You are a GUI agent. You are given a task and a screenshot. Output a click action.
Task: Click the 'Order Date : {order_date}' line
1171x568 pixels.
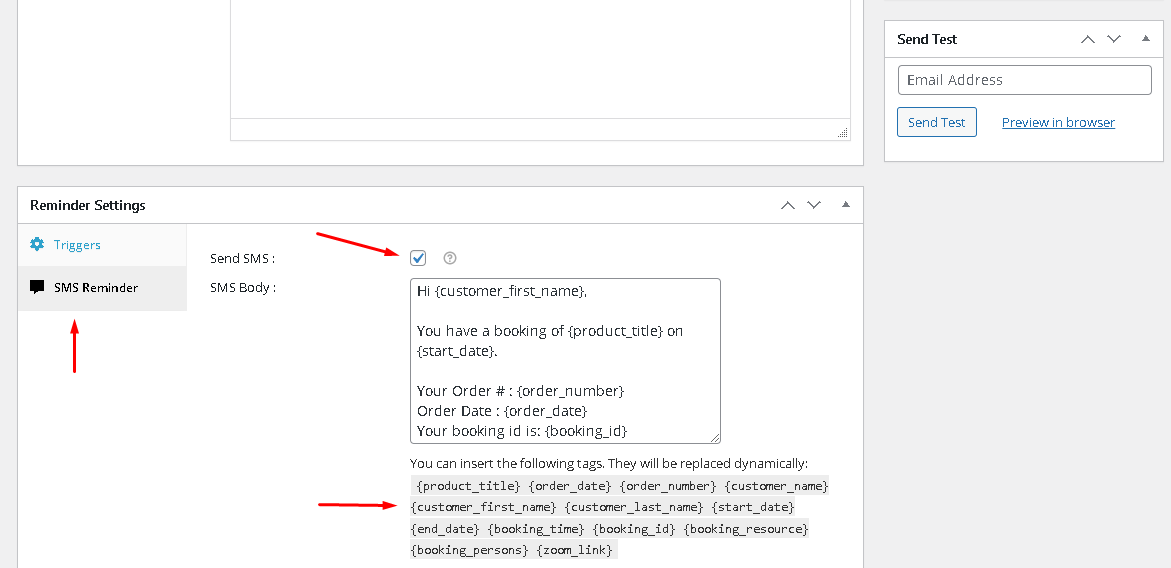502,411
